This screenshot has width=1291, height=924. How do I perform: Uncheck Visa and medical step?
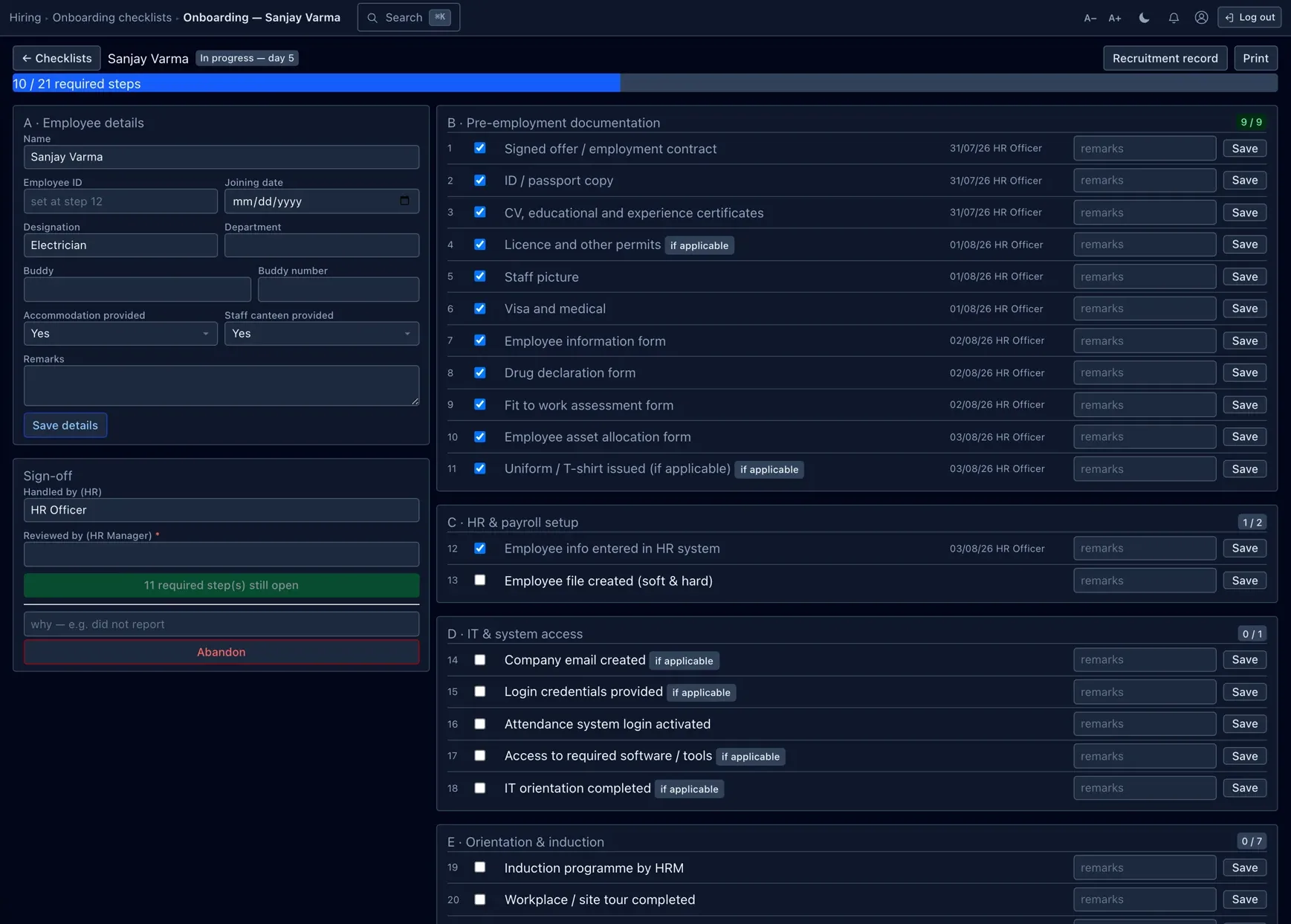480,308
